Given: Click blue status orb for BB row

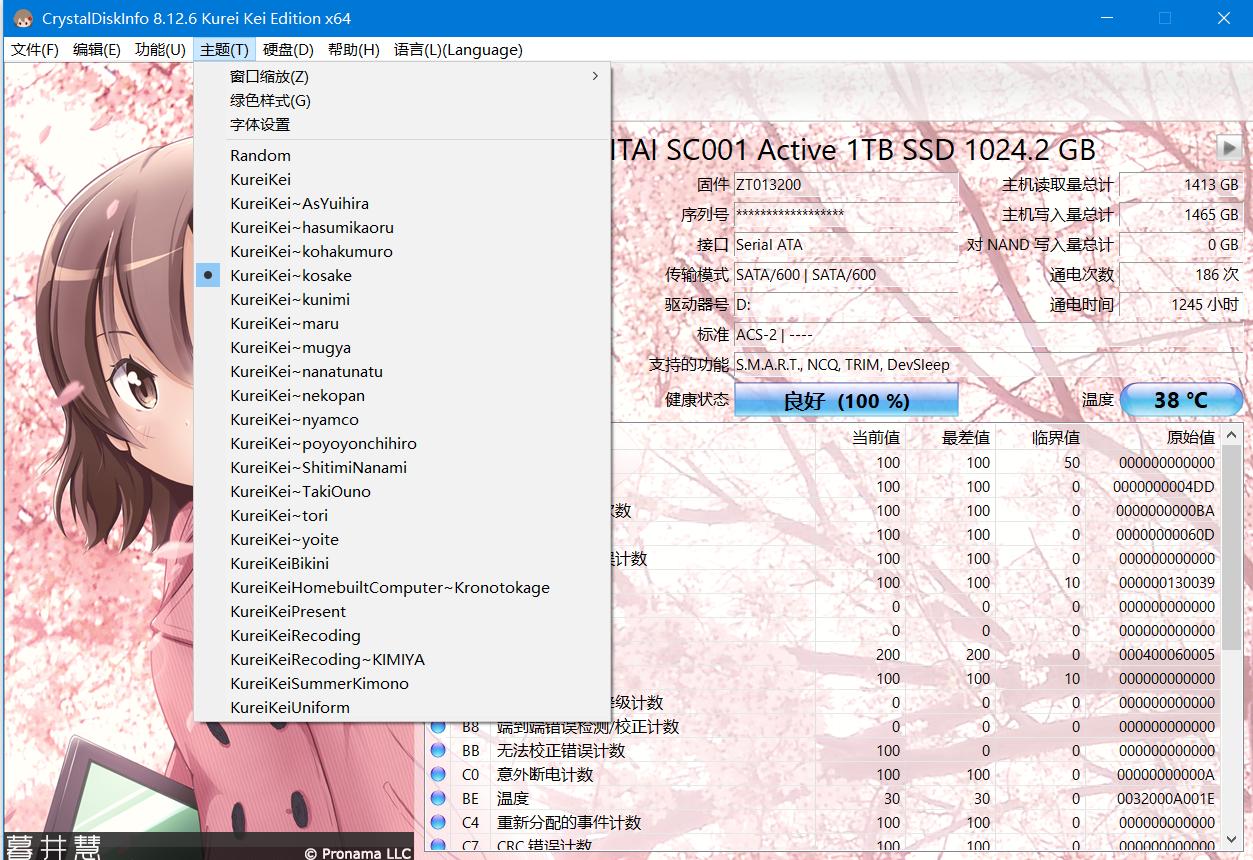Looking at the screenshot, I should 438,750.
